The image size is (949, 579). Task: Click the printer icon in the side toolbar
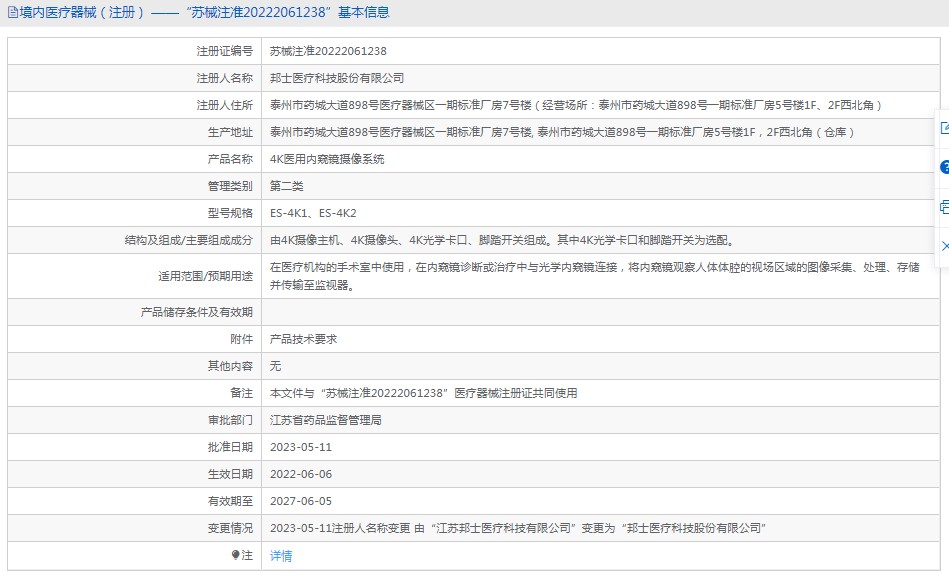[945, 207]
